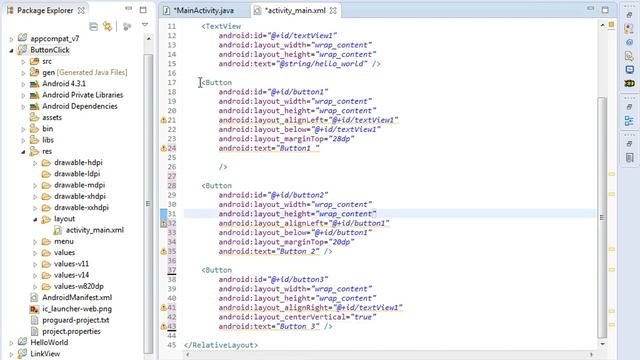Expand Android Dependencies node
640x360 pixels.
click(23, 107)
